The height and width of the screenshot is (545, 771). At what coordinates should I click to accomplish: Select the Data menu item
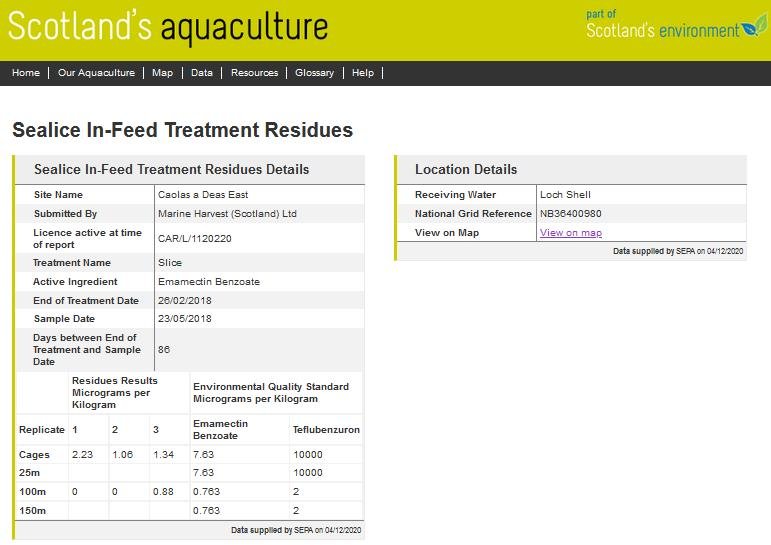tap(202, 73)
